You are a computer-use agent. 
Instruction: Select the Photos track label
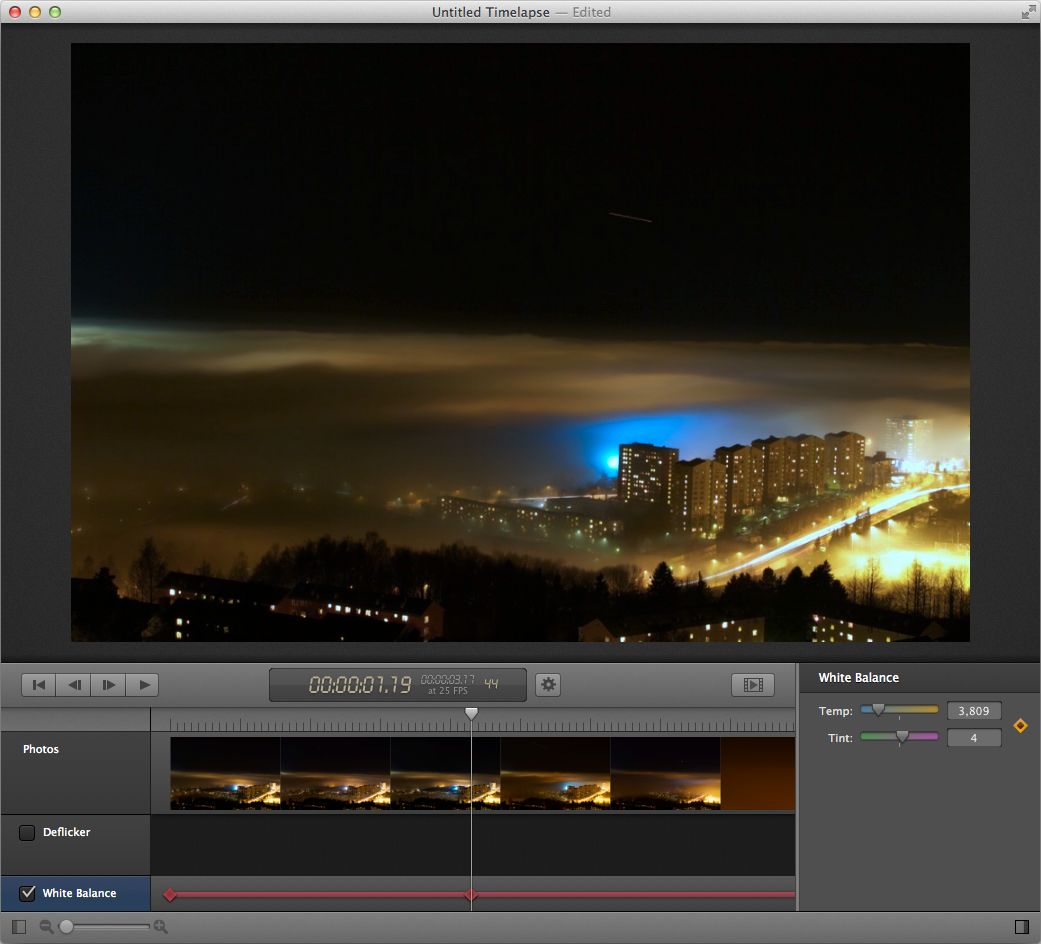point(40,748)
